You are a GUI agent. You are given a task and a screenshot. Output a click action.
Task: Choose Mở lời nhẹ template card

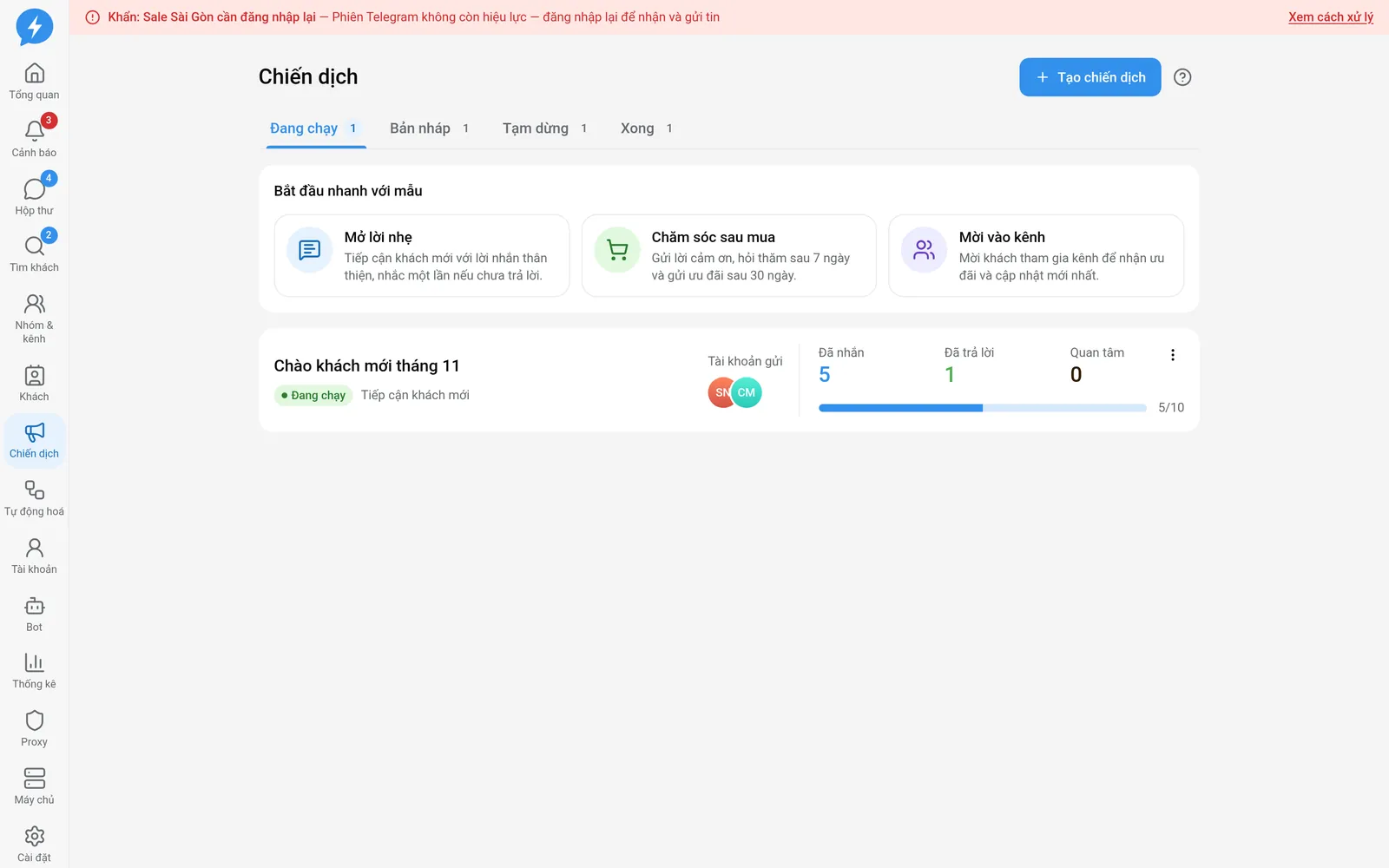pos(422,256)
